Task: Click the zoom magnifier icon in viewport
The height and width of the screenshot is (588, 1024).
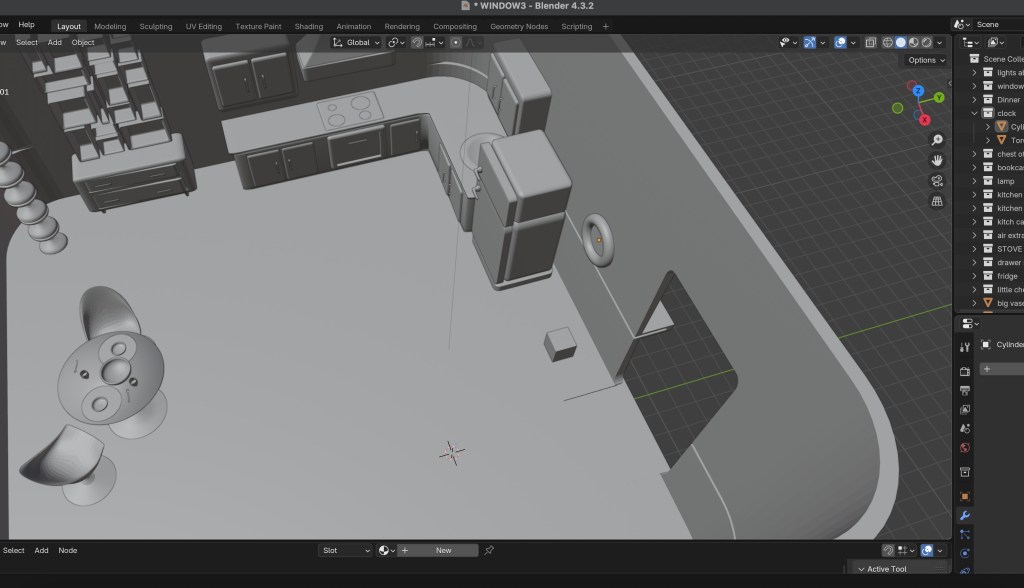Action: coord(937,140)
